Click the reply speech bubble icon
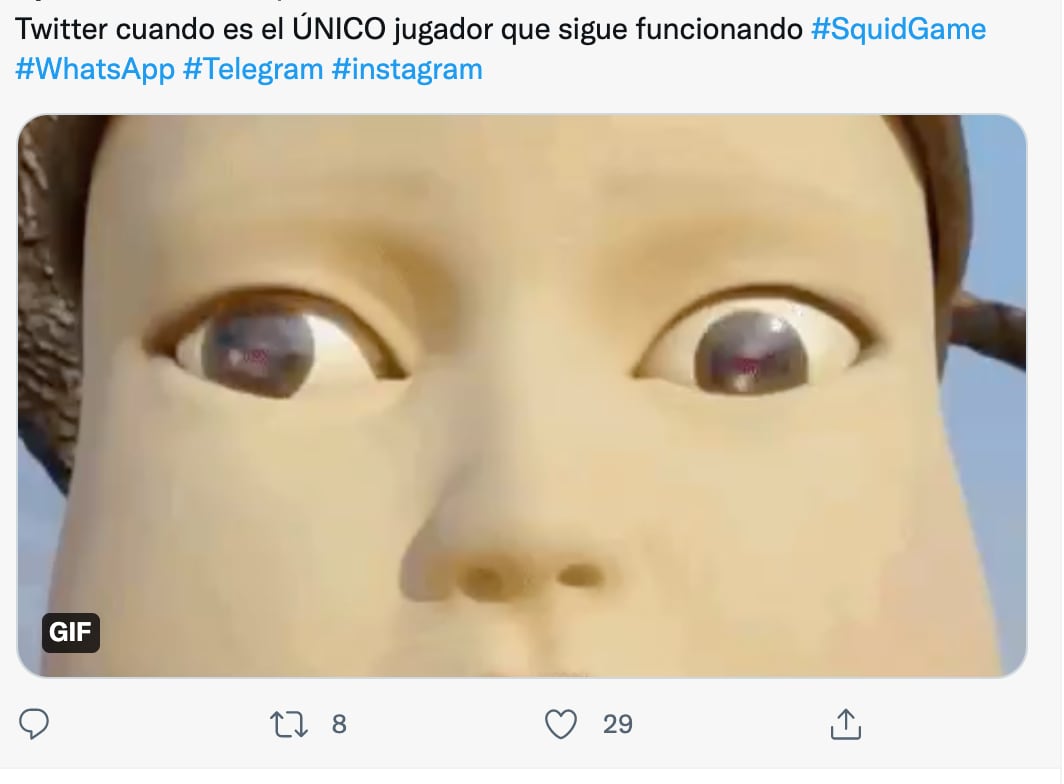1064x784 pixels. (x=34, y=724)
